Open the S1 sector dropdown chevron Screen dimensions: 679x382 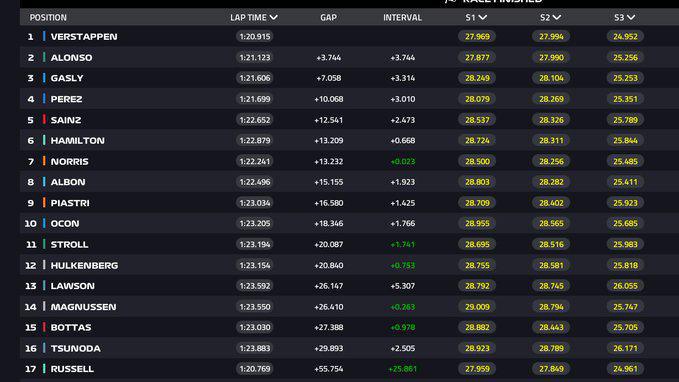[x=483, y=18]
